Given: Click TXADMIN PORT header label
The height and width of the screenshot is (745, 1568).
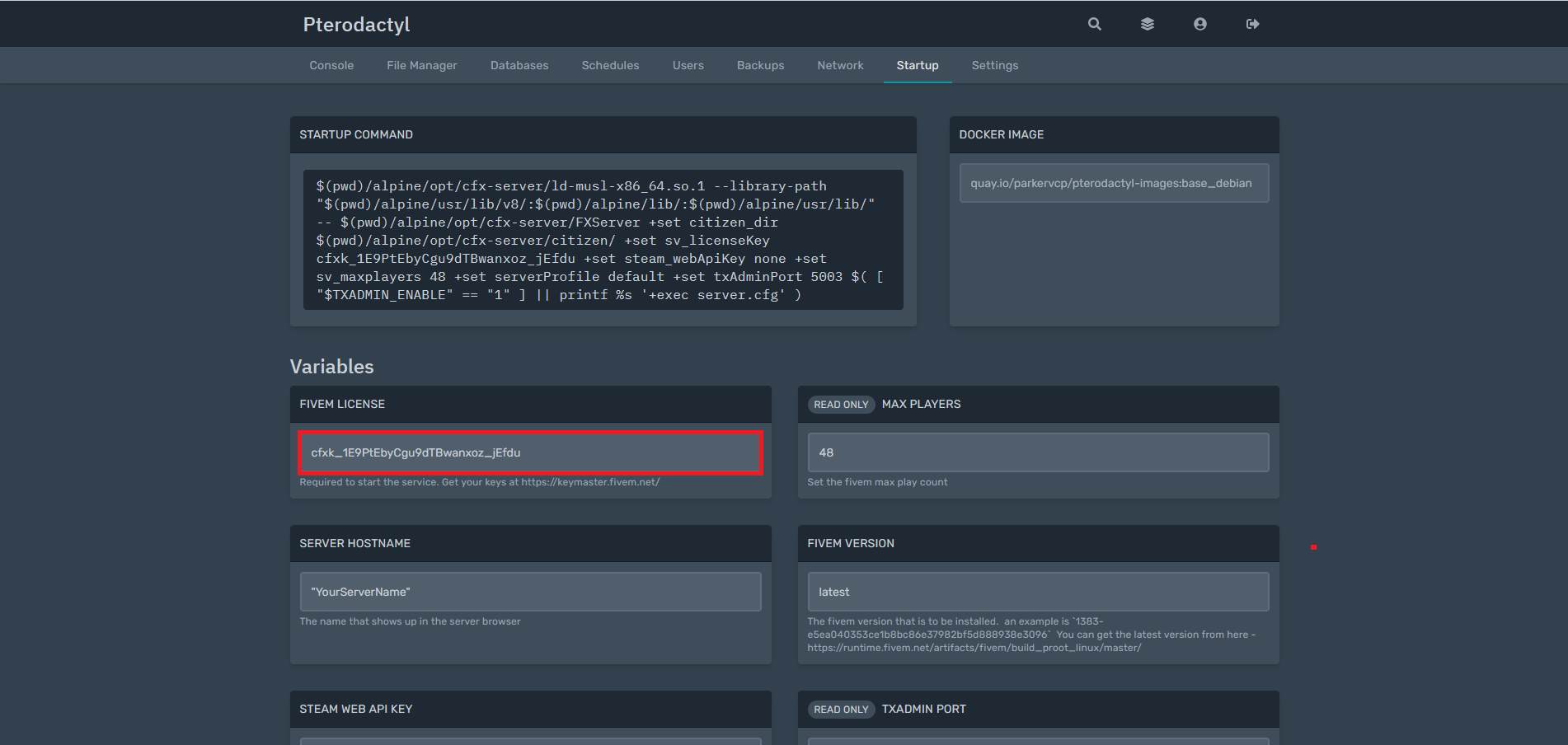Looking at the screenshot, I should 923,709.
